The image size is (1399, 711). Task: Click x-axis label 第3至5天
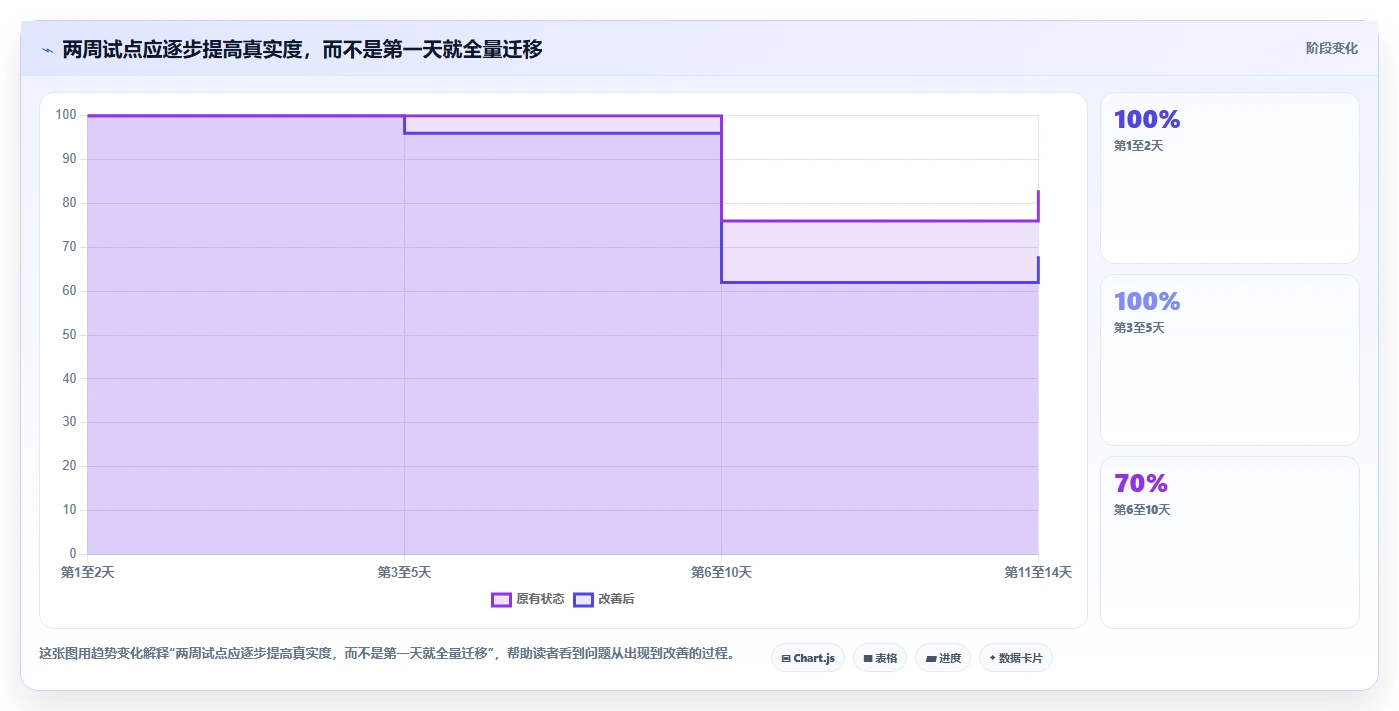coord(404,572)
